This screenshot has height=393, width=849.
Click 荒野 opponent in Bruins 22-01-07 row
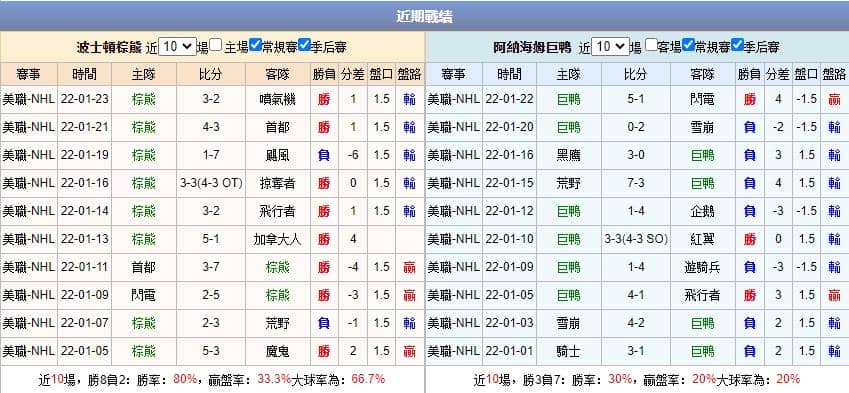tap(278, 324)
